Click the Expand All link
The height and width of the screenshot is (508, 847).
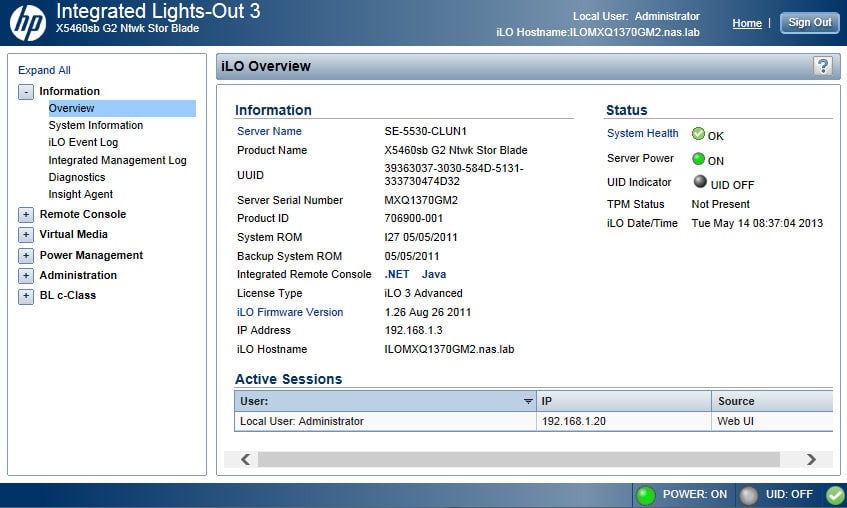coord(44,70)
